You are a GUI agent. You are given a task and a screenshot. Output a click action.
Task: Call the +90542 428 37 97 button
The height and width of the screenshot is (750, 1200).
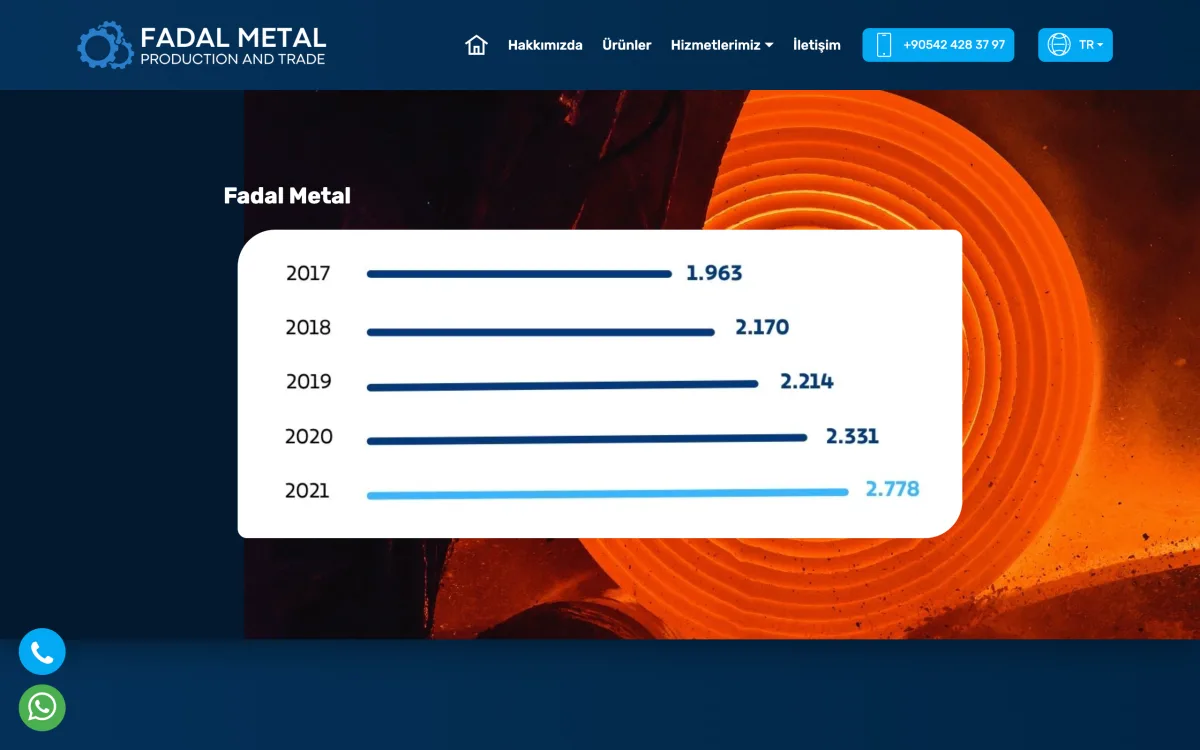[938, 45]
